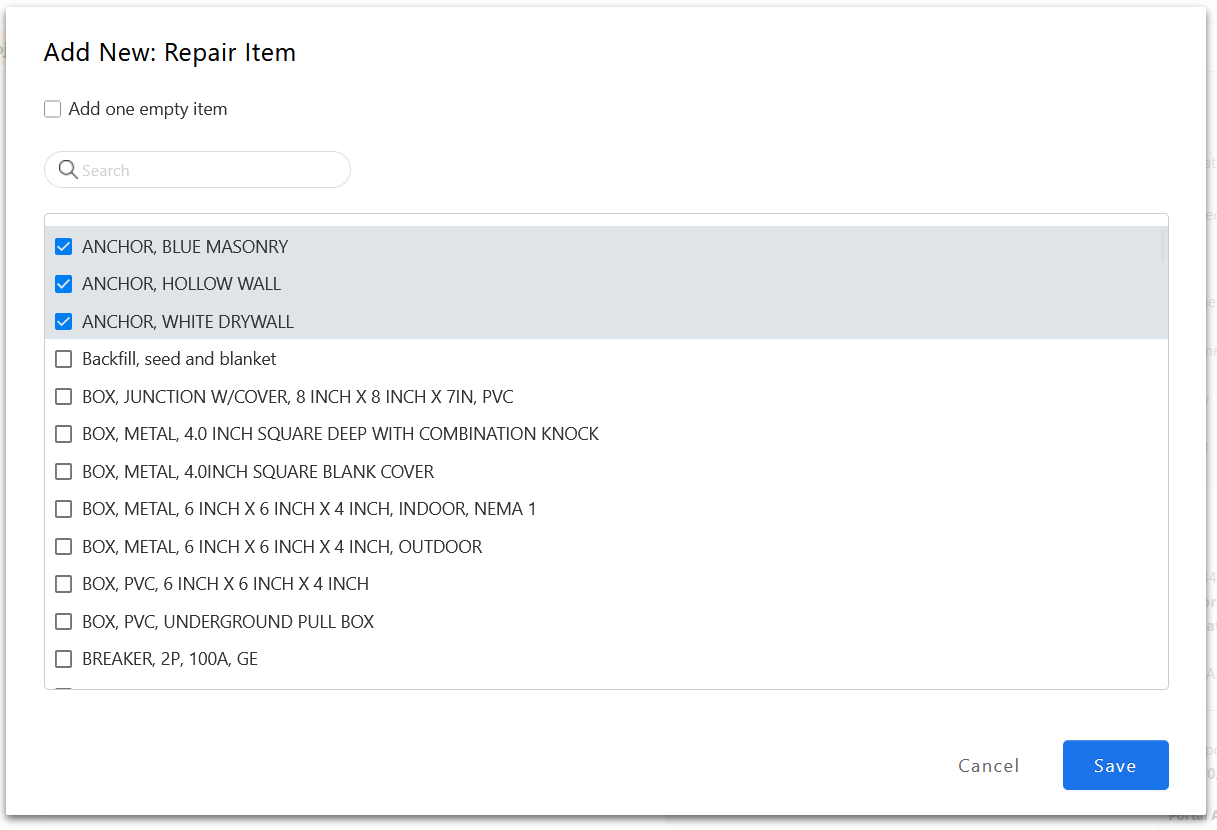This screenshot has height=830, width=1217.
Task: Cancel the Add New Repair Item dialog
Action: (x=988, y=766)
